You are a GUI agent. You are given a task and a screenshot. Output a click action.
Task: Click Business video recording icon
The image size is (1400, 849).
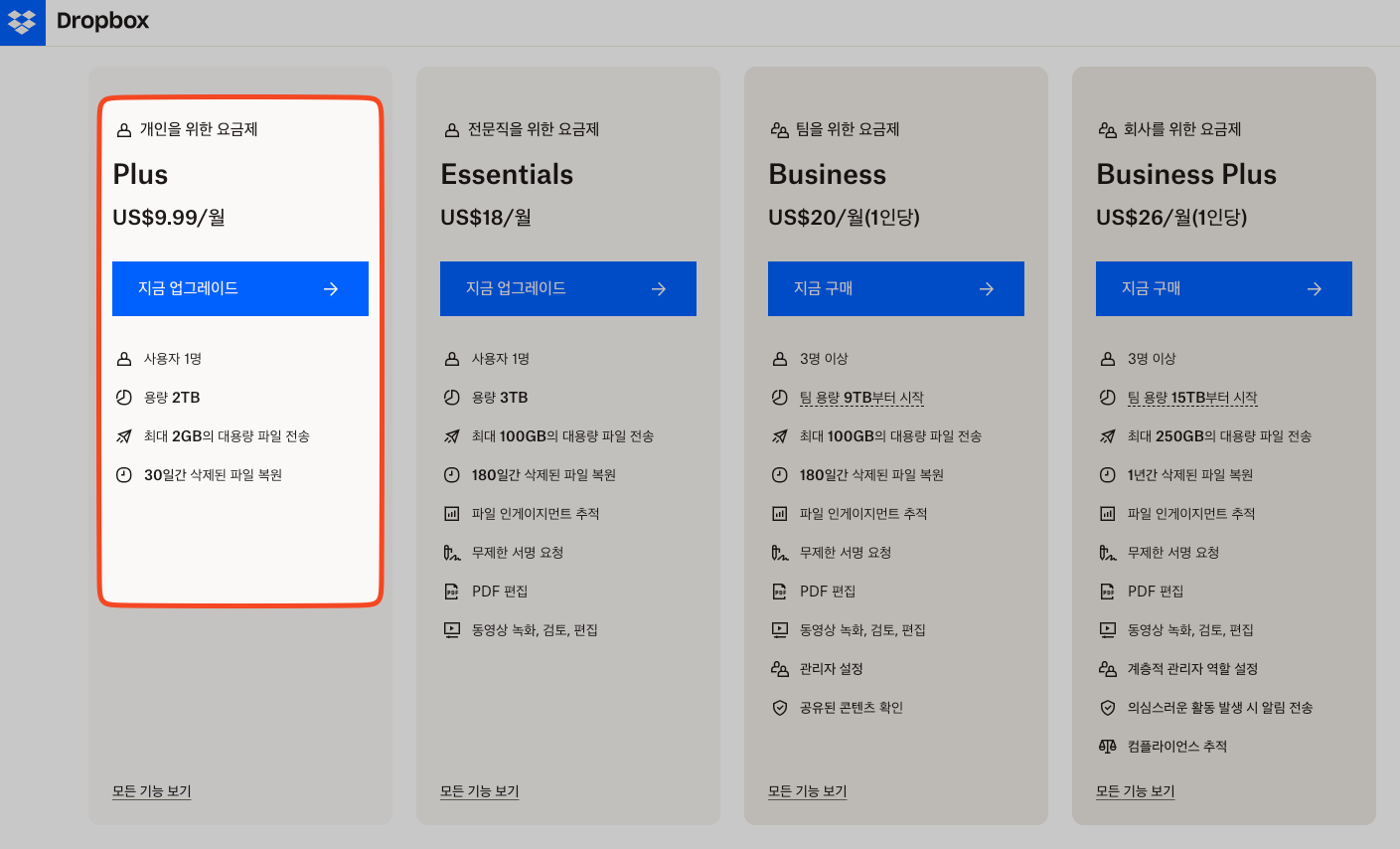point(780,630)
